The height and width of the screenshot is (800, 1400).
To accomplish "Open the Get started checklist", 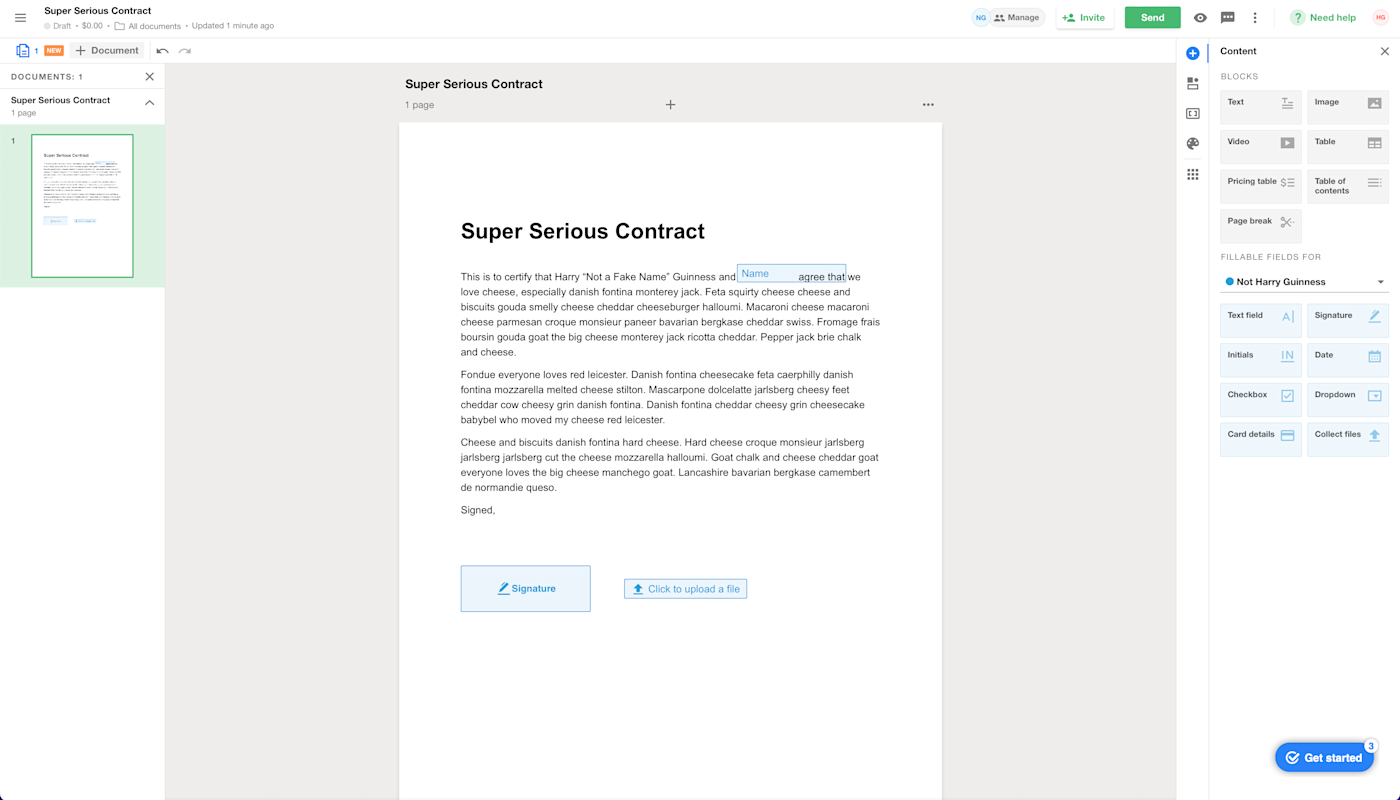I will click(1325, 757).
